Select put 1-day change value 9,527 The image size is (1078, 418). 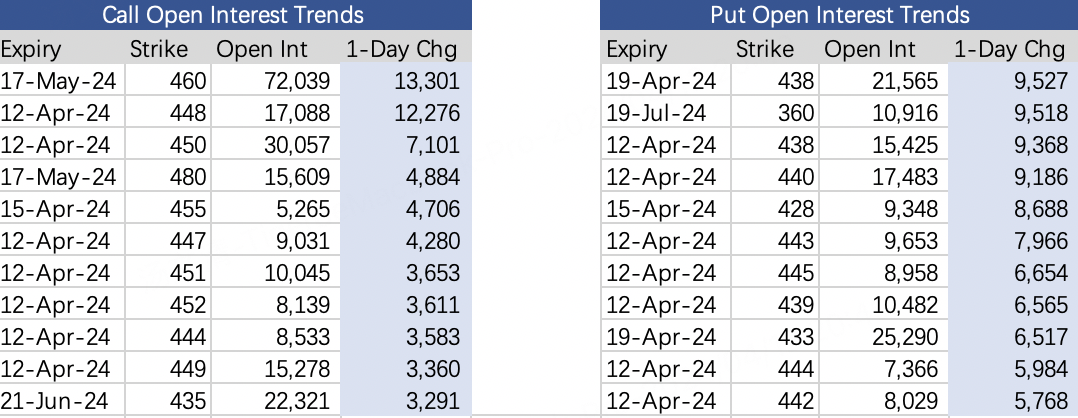point(1041,81)
